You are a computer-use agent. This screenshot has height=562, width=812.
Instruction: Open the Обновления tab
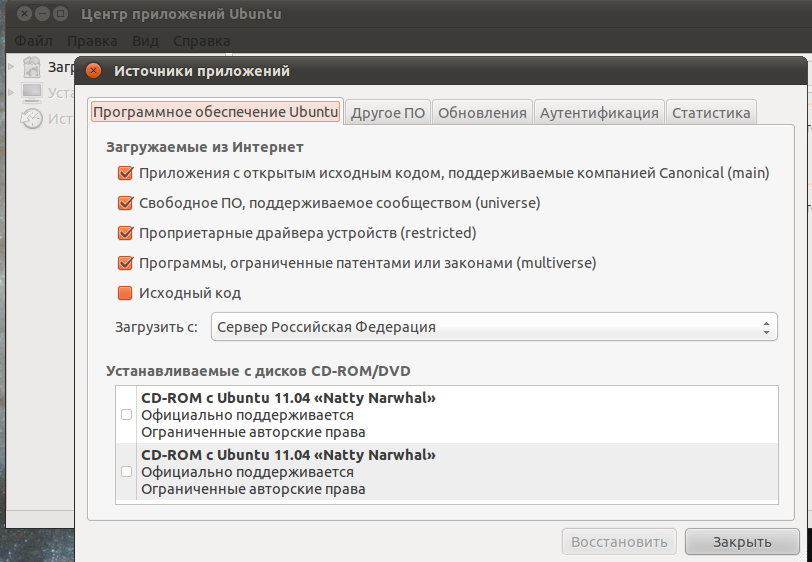(x=482, y=113)
